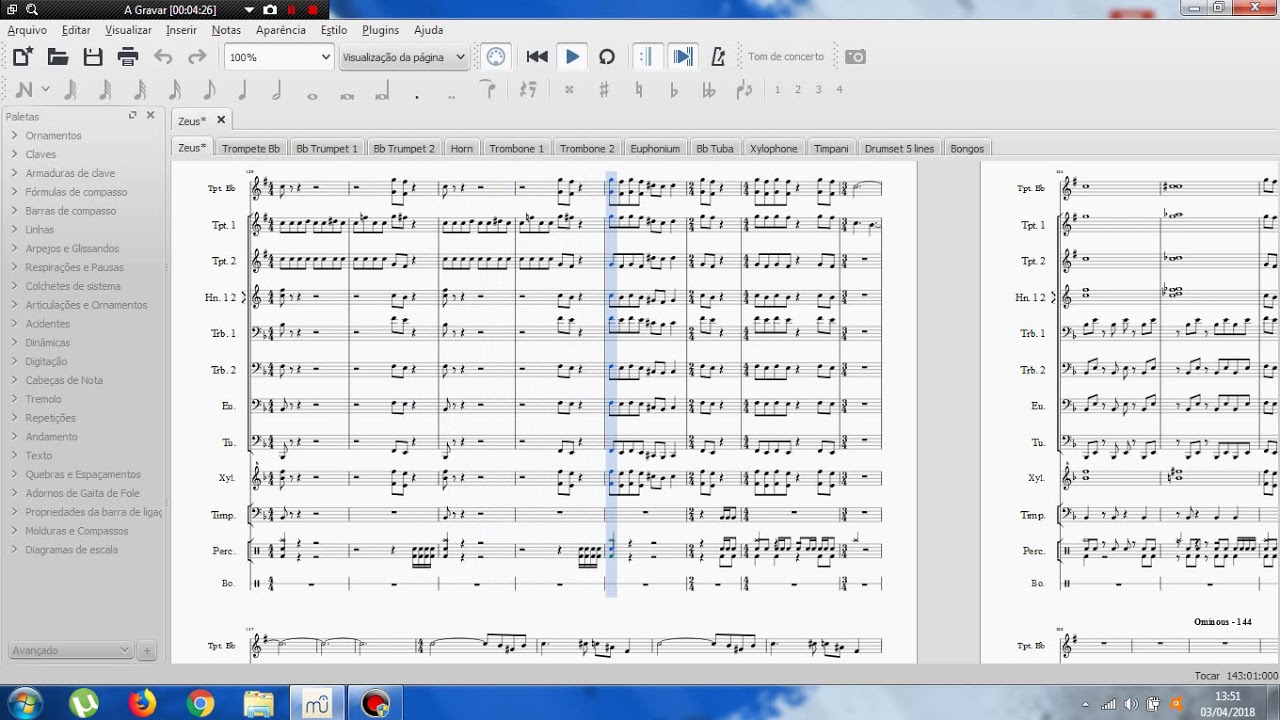Select the double whole note duration
Screen dimensions: 1280x720
tap(347, 96)
